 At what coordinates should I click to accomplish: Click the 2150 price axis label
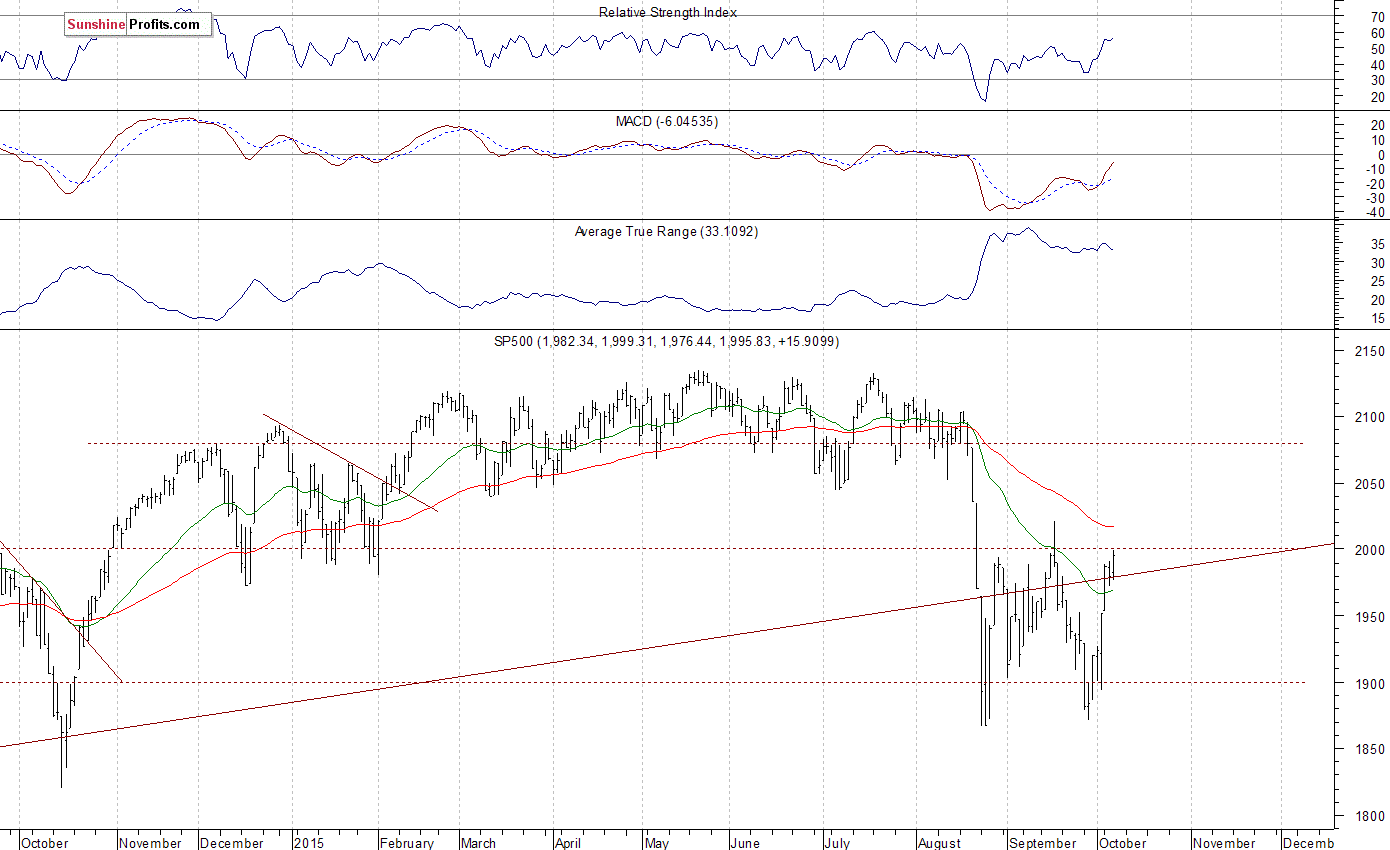(x=1370, y=352)
